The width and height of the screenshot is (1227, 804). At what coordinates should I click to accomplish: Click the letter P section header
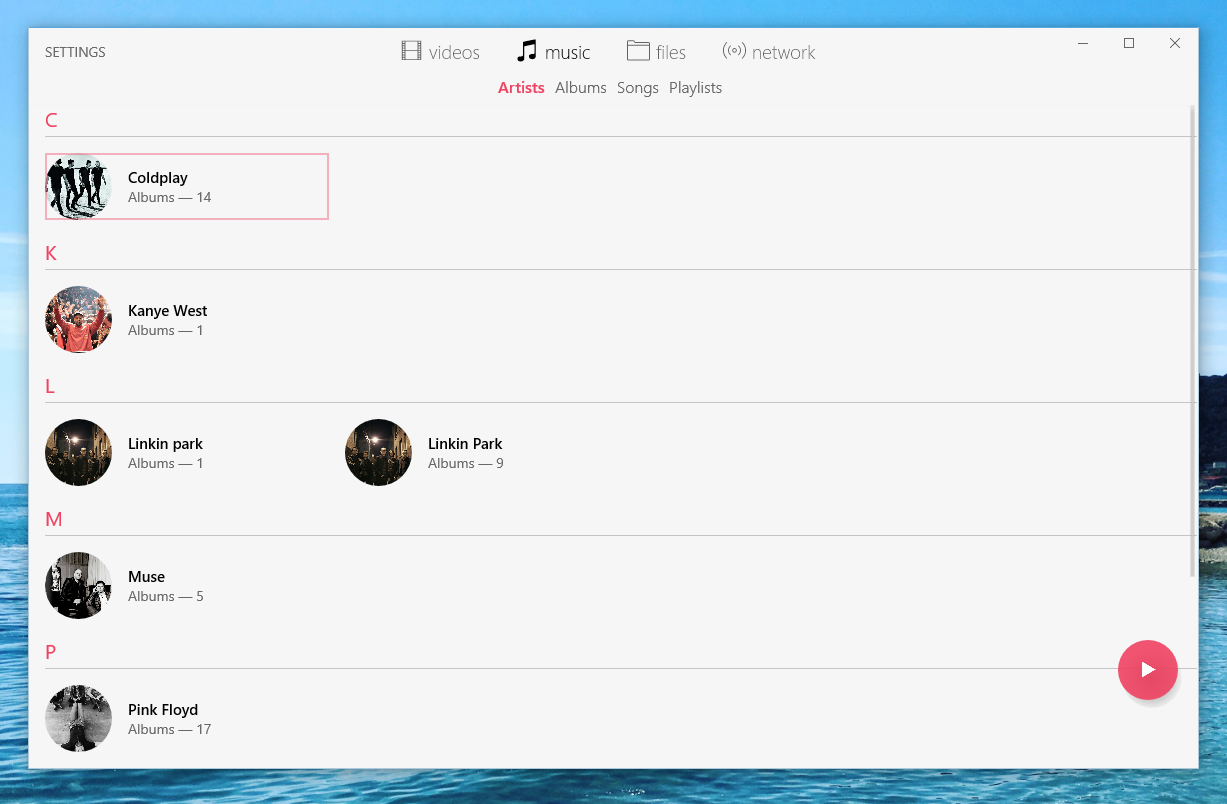click(x=51, y=652)
